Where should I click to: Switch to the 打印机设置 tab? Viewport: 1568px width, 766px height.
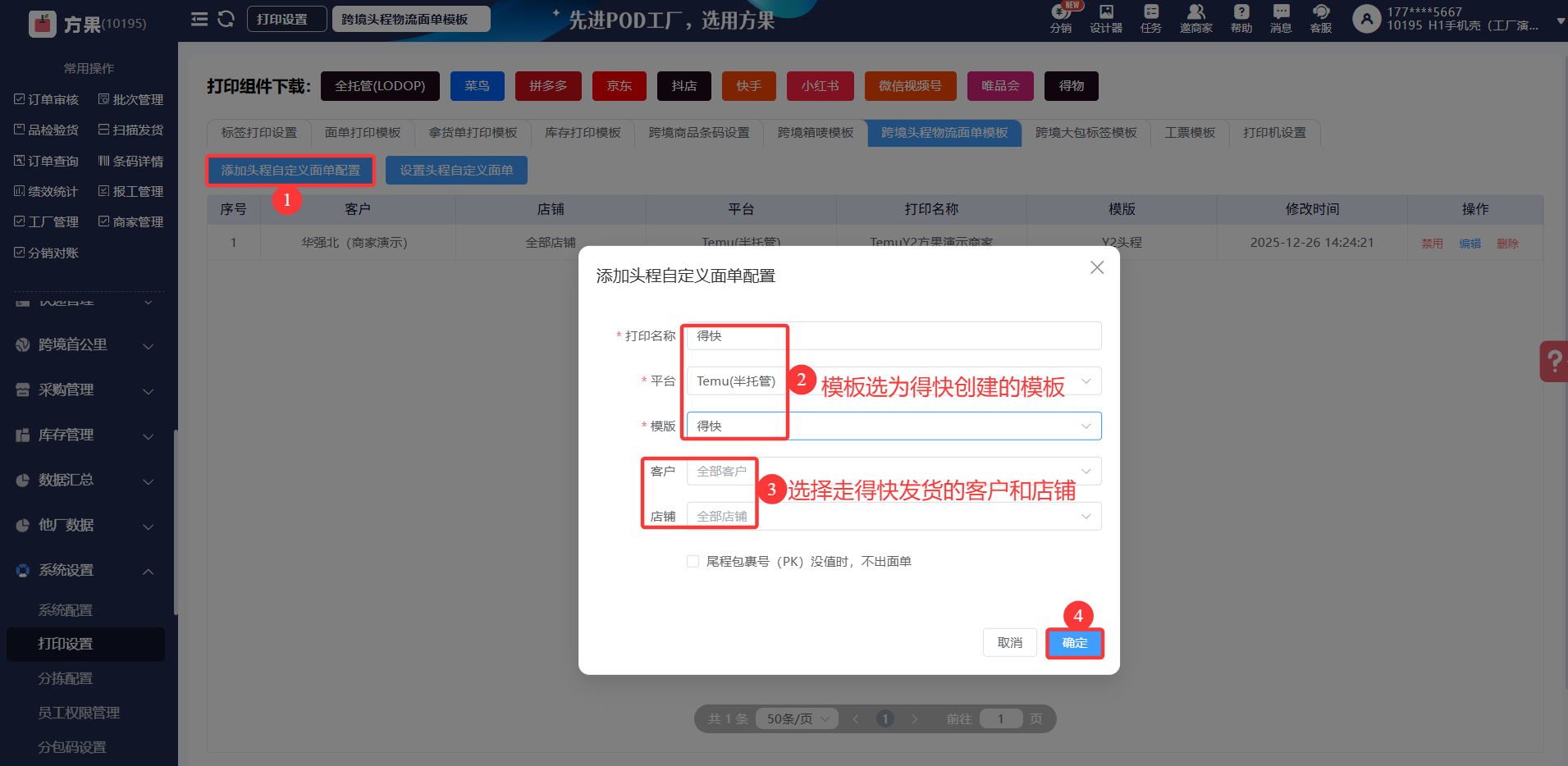(x=1274, y=133)
